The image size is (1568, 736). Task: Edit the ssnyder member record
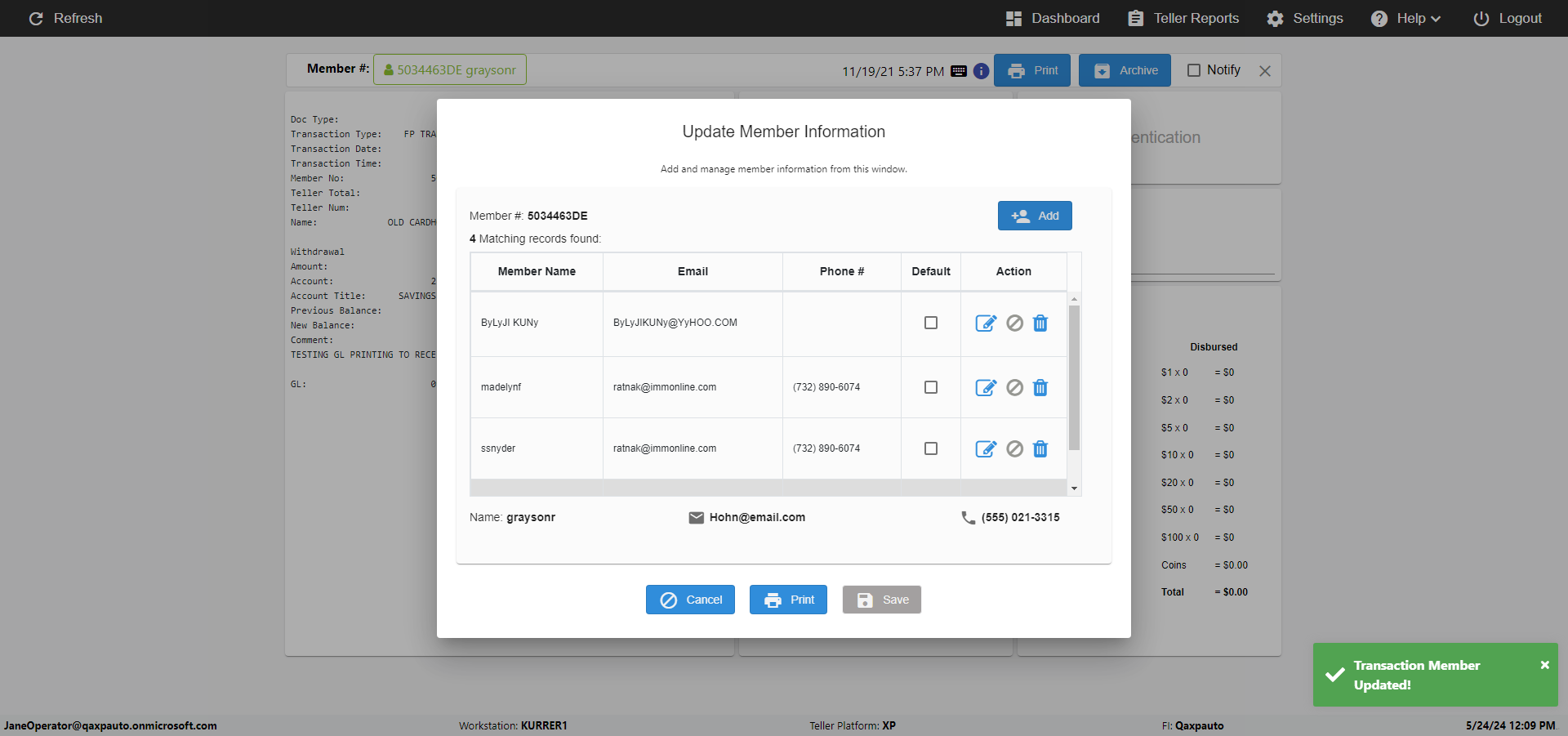(986, 449)
